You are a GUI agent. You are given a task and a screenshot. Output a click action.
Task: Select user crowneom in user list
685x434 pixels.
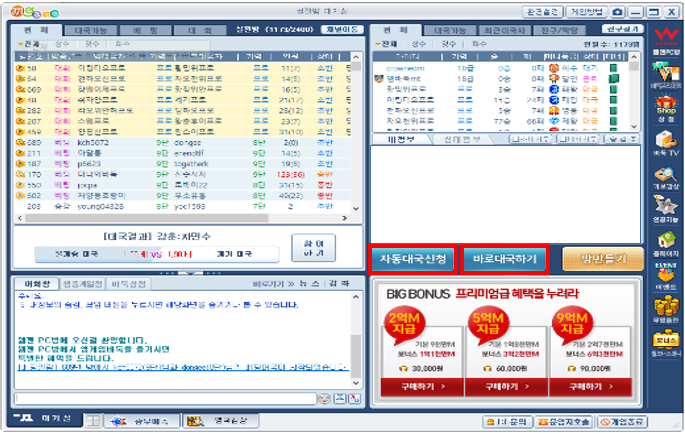pyautogui.click(x=501, y=68)
